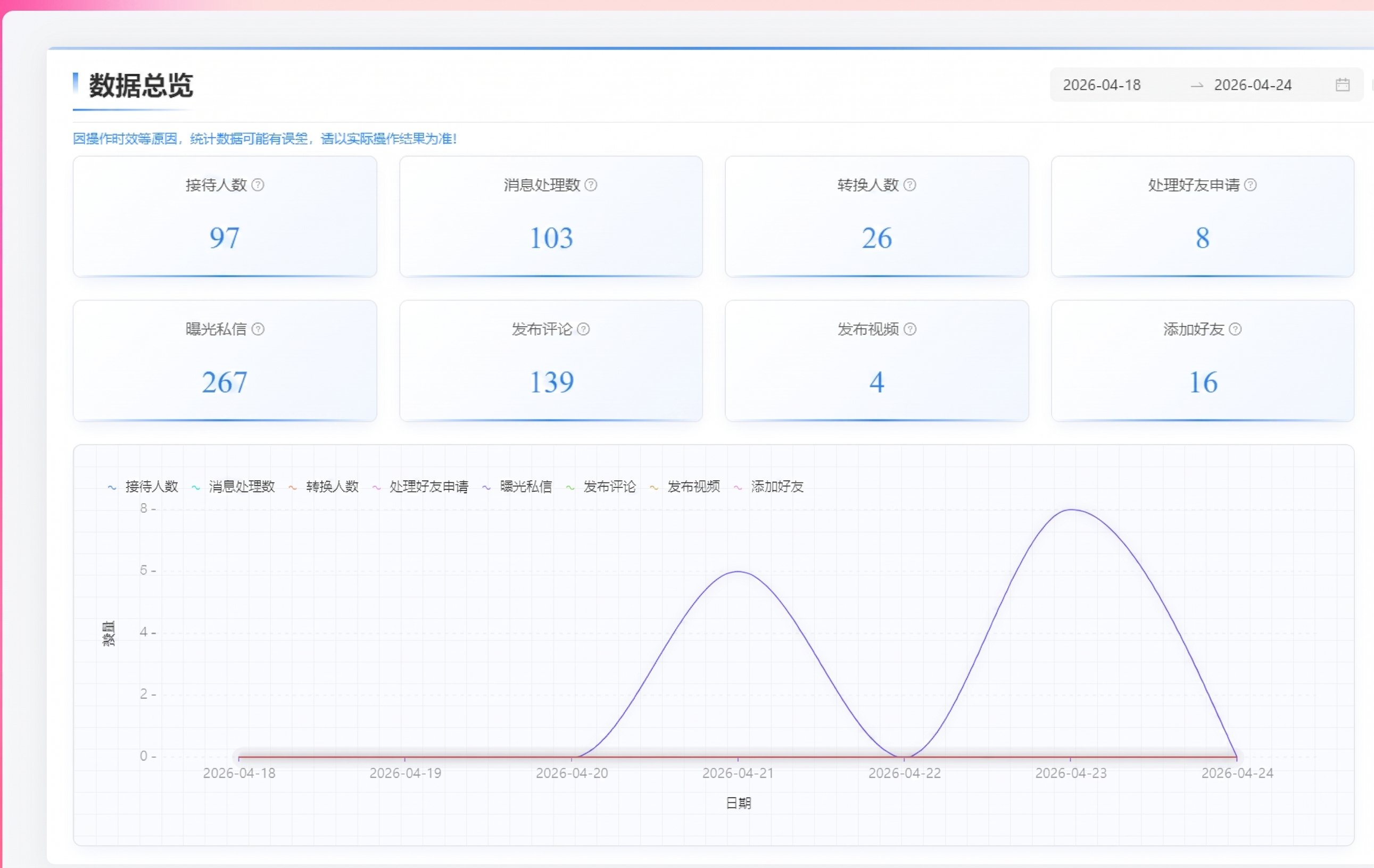Toggle 消息处理数 series in chart legend

tap(234, 487)
